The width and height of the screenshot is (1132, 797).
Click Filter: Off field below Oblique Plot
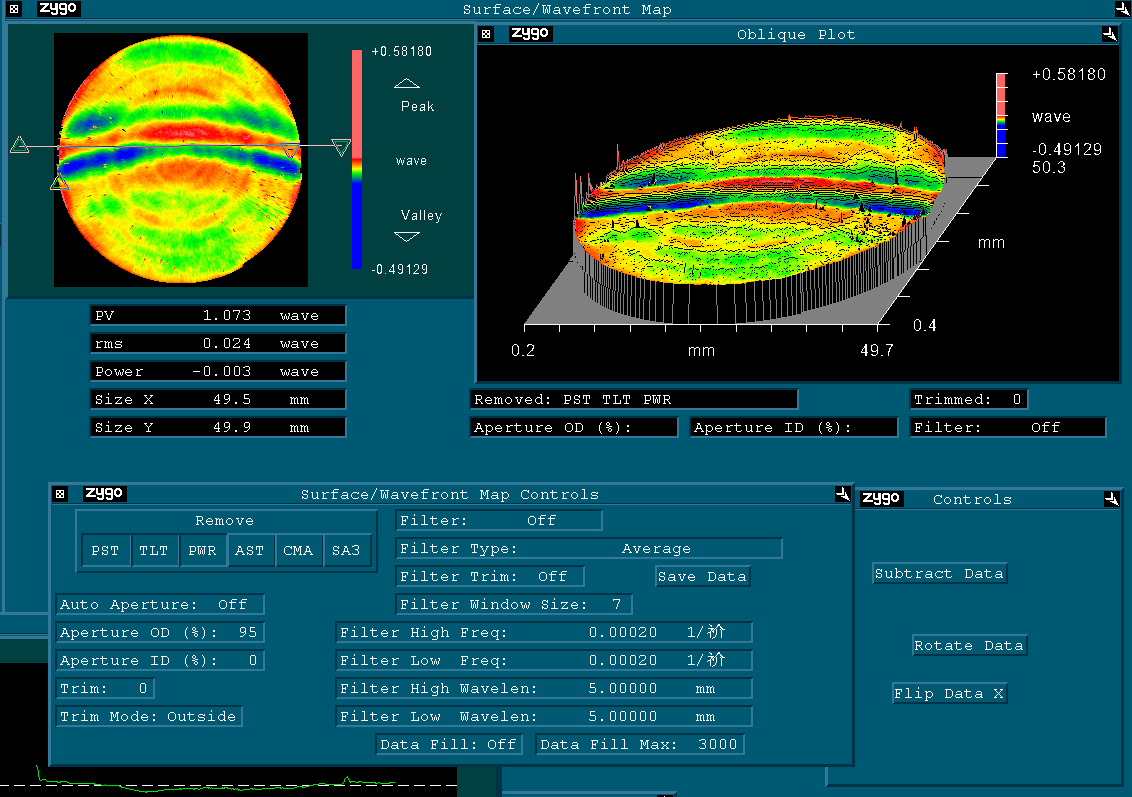pyautogui.click(x=1008, y=427)
